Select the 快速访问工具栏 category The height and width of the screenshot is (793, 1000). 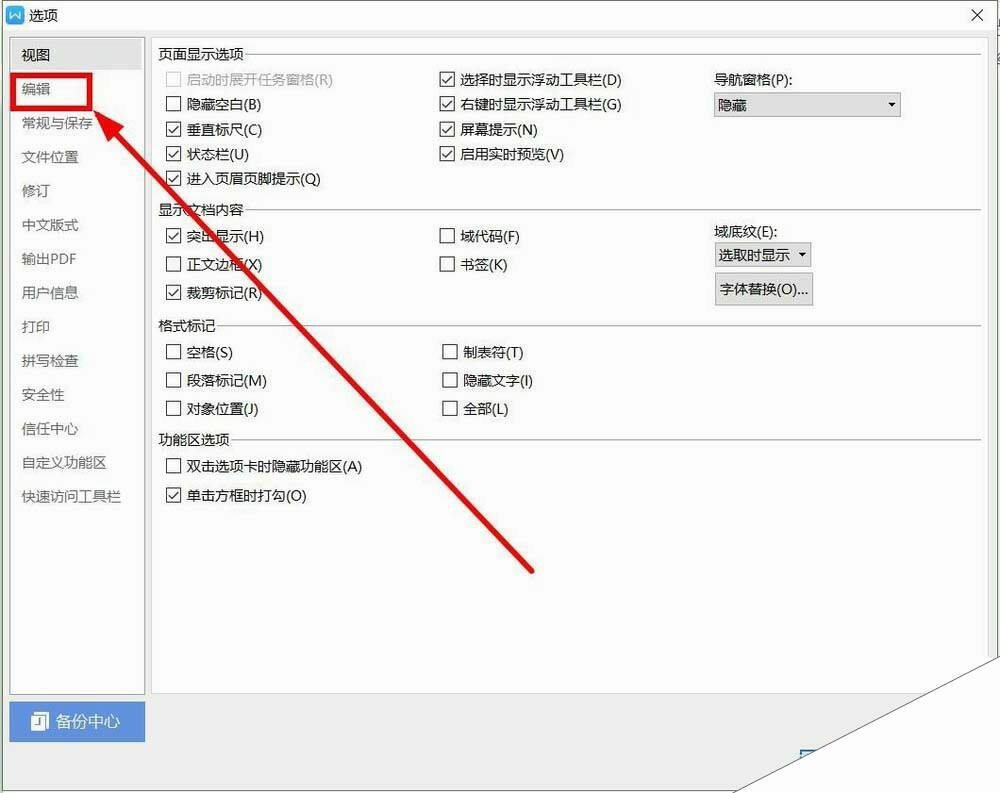pyautogui.click(x=71, y=496)
